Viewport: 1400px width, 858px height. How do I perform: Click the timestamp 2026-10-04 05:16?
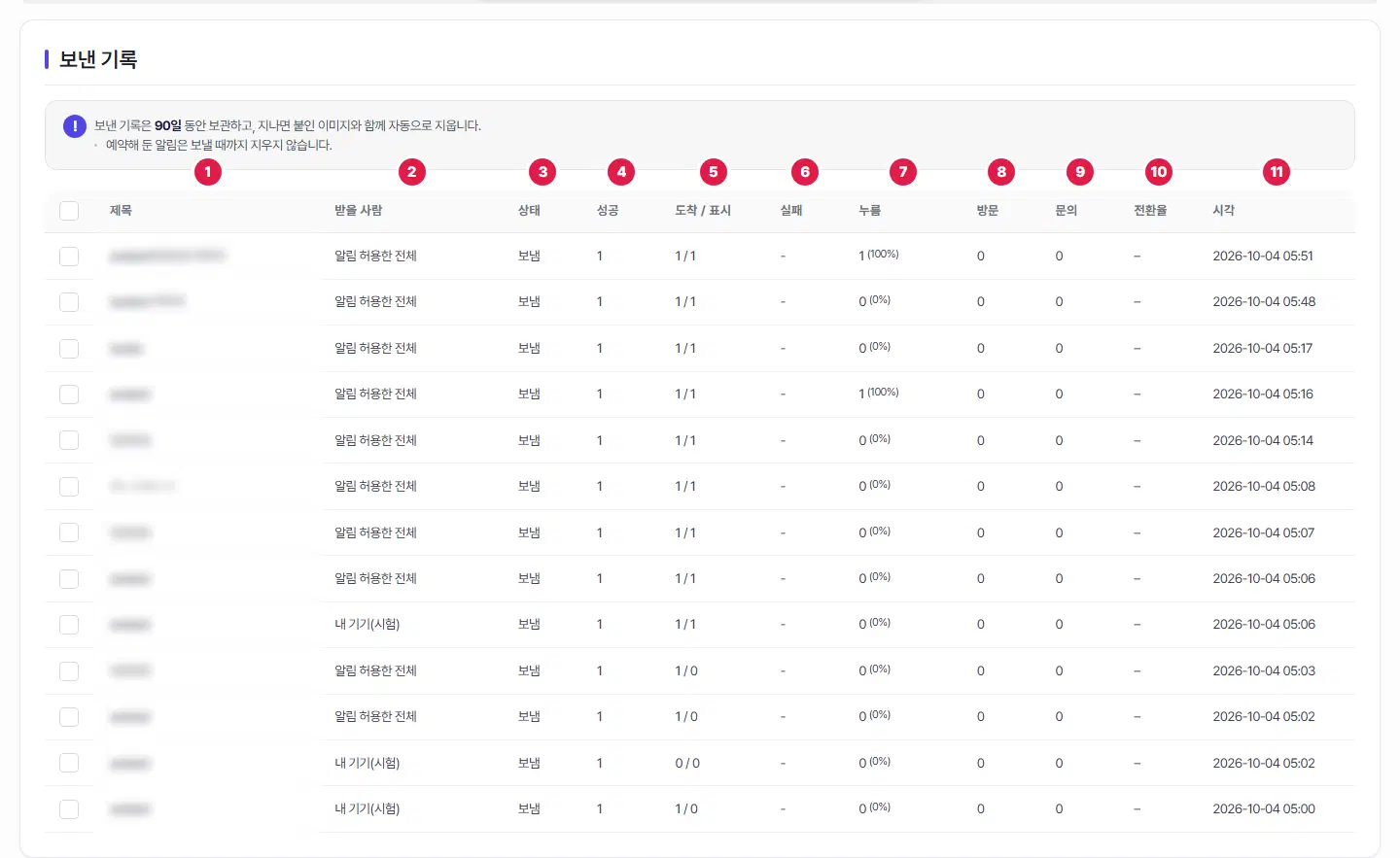(1263, 395)
